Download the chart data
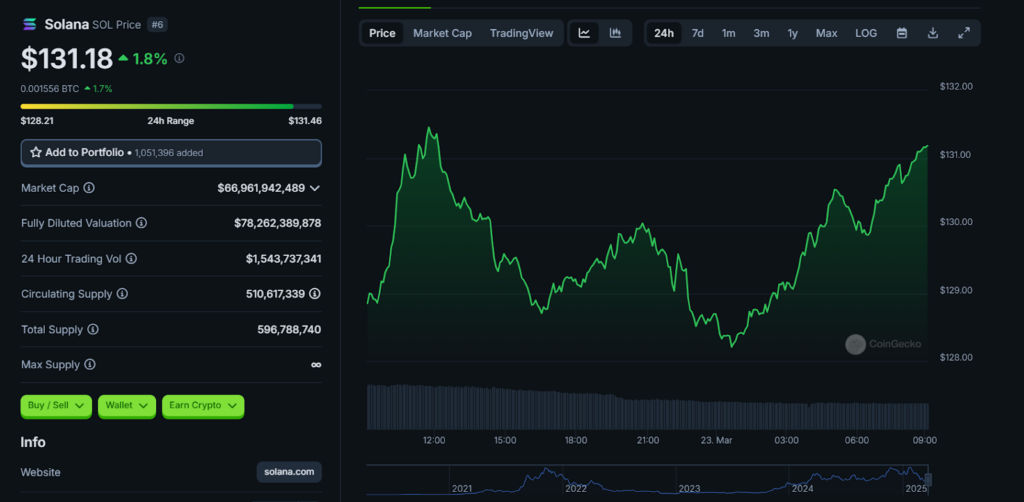This screenshot has width=1024, height=502. [932, 33]
